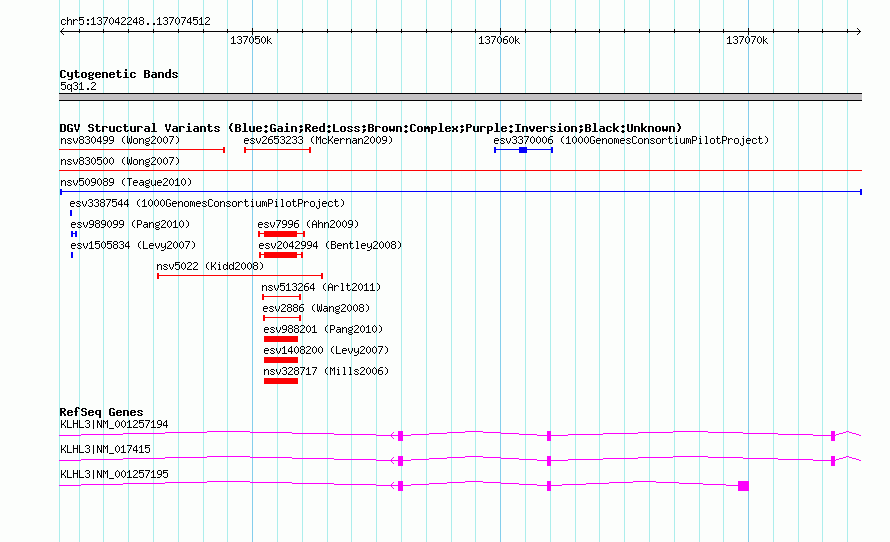Open esv3370006 (1000GenomesConsortiumPilotProject) variant label
The width and height of the screenshot is (890, 542).
pos(631,140)
